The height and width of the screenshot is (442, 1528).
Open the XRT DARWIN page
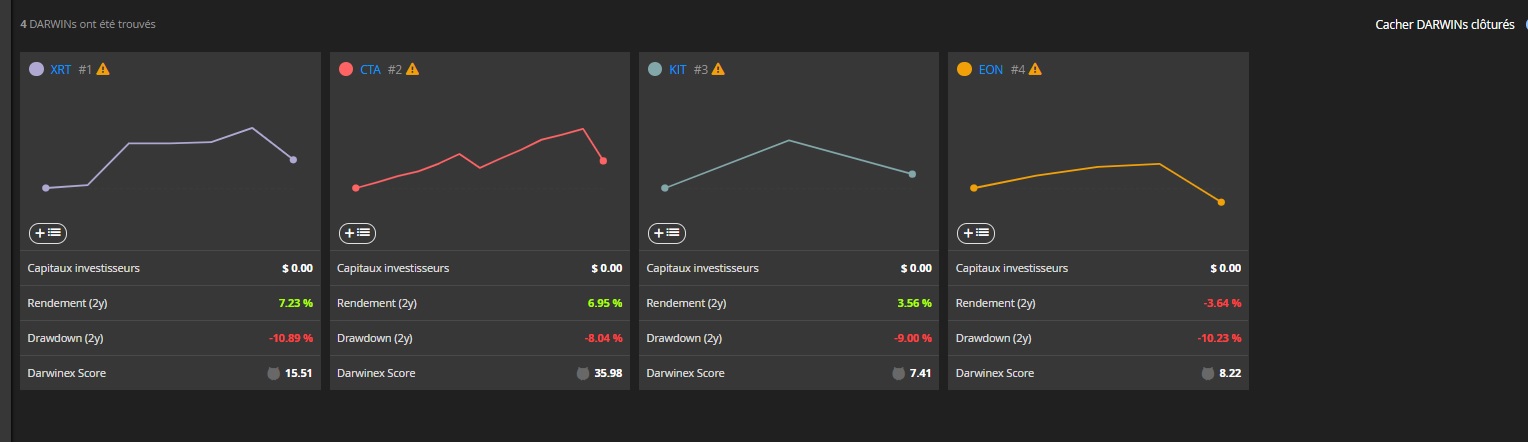[x=60, y=69]
